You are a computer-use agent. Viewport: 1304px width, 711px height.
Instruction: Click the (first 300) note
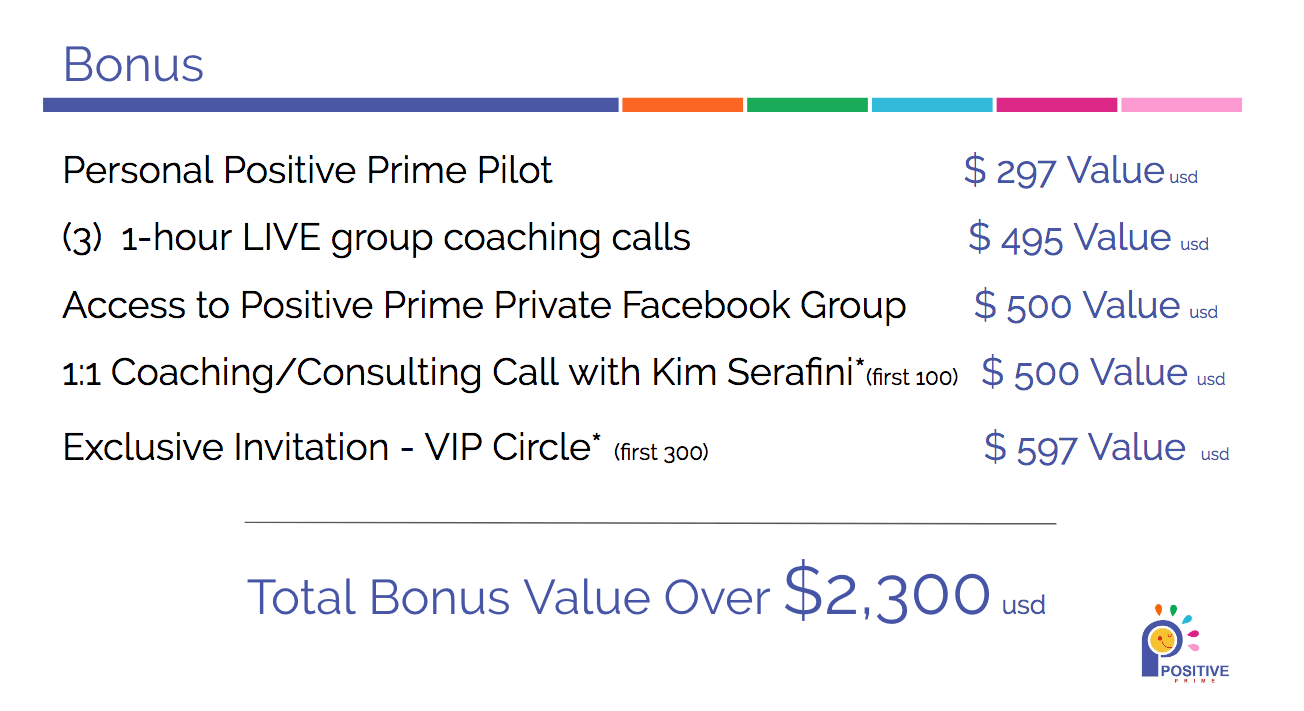click(x=661, y=452)
